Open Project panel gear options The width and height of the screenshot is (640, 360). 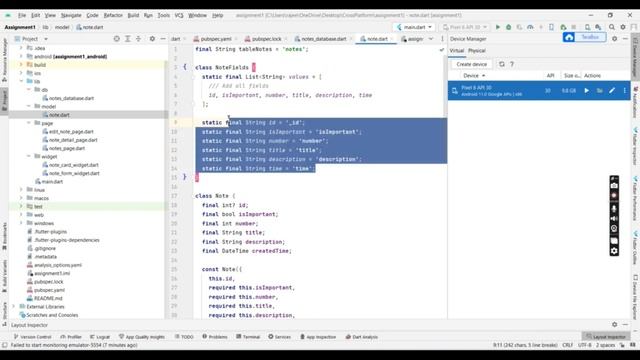[152, 39]
